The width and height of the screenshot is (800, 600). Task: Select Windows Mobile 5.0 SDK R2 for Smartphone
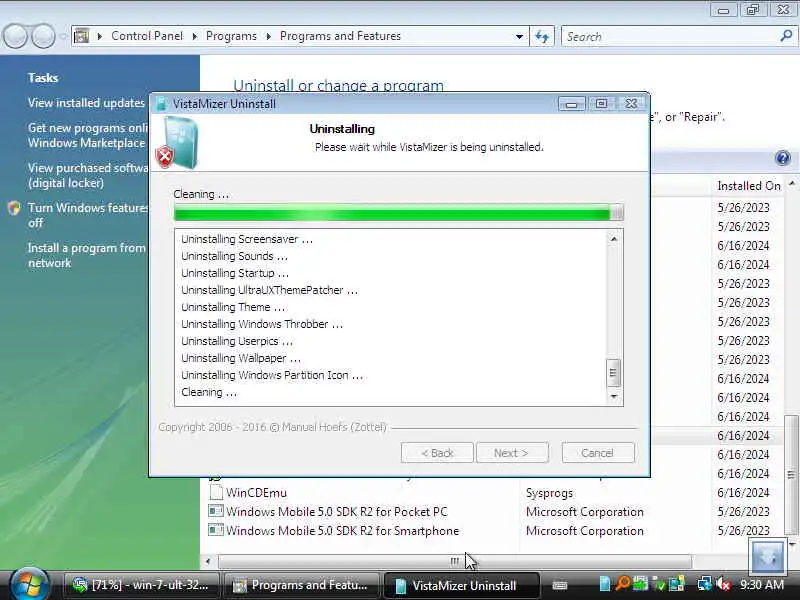click(x=493, y=531)
